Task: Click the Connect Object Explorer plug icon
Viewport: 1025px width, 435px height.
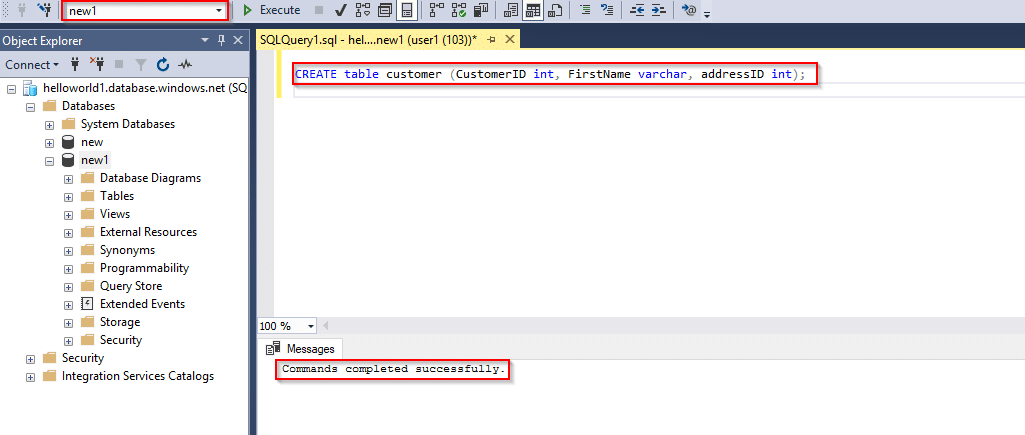Action: pos(75,64)
